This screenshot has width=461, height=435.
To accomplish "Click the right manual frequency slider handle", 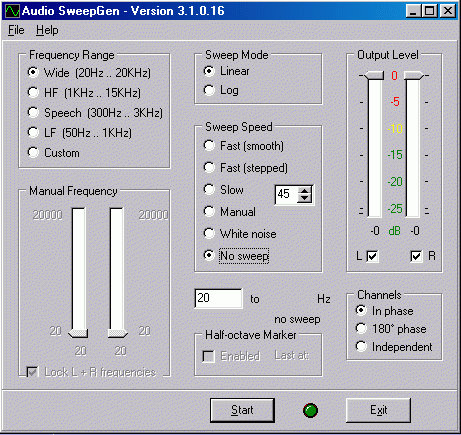I will coord(117,333).
